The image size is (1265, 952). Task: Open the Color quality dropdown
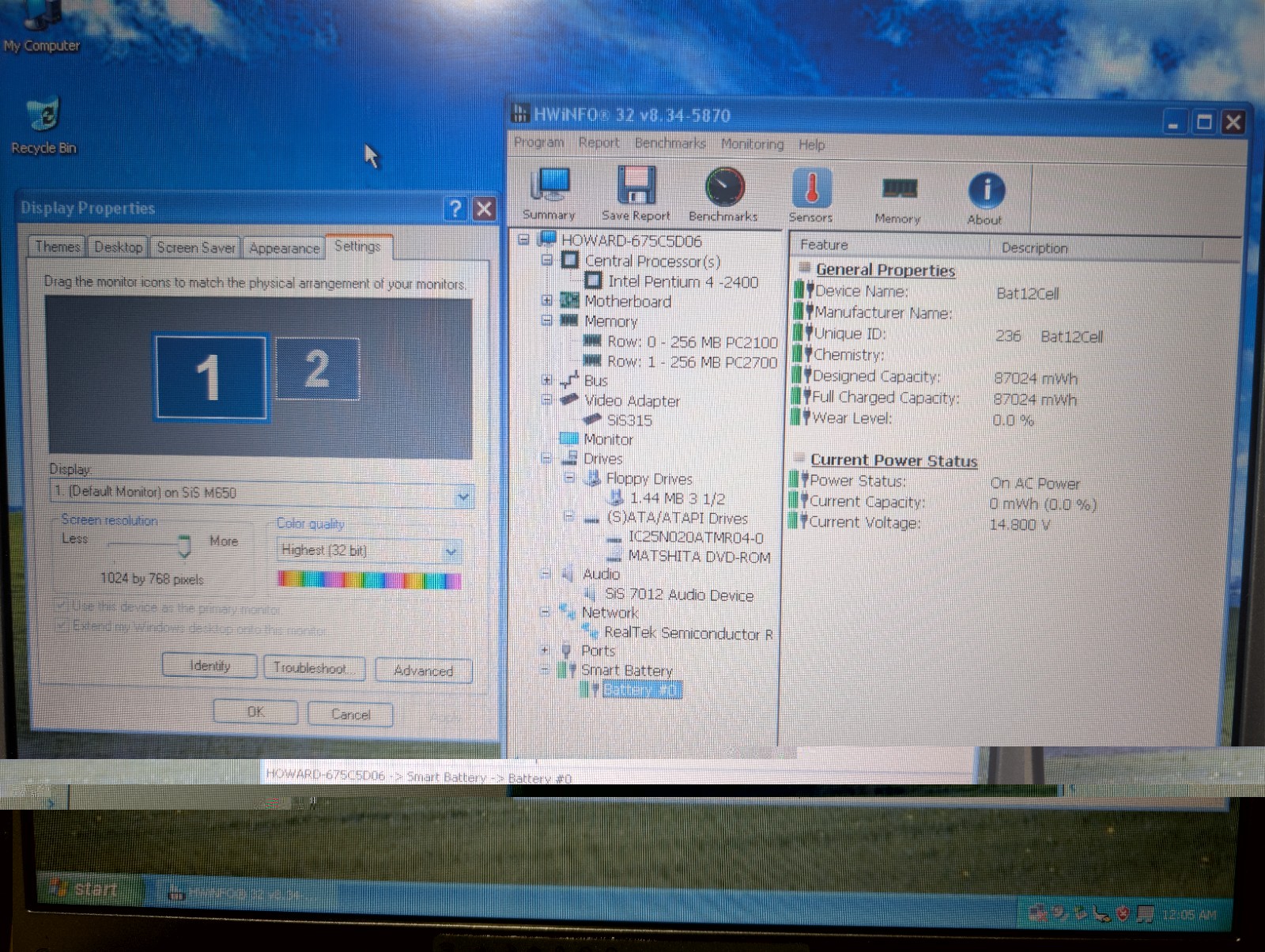[x=451, y=551]
